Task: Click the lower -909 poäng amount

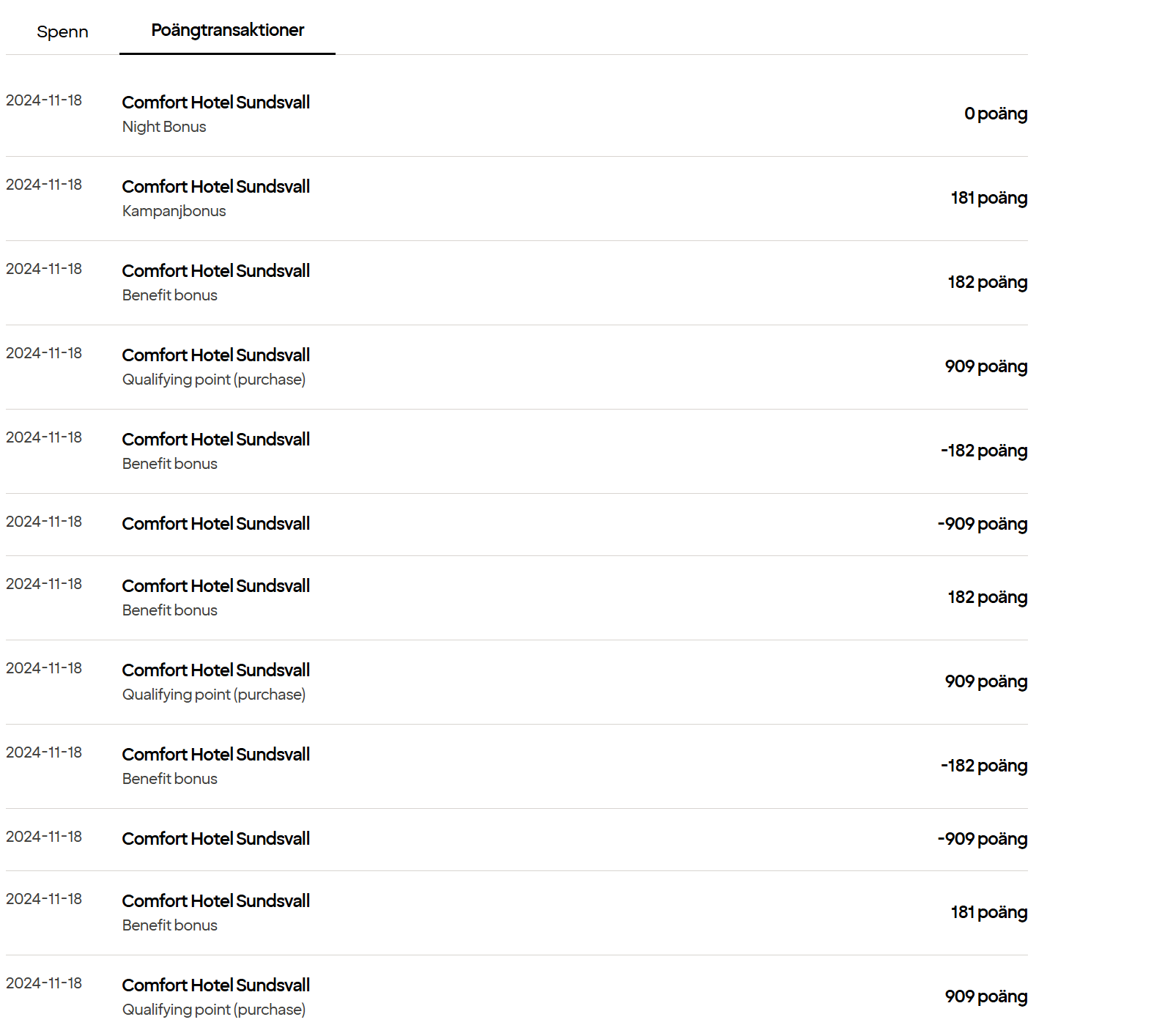Action: click(982, 839)
